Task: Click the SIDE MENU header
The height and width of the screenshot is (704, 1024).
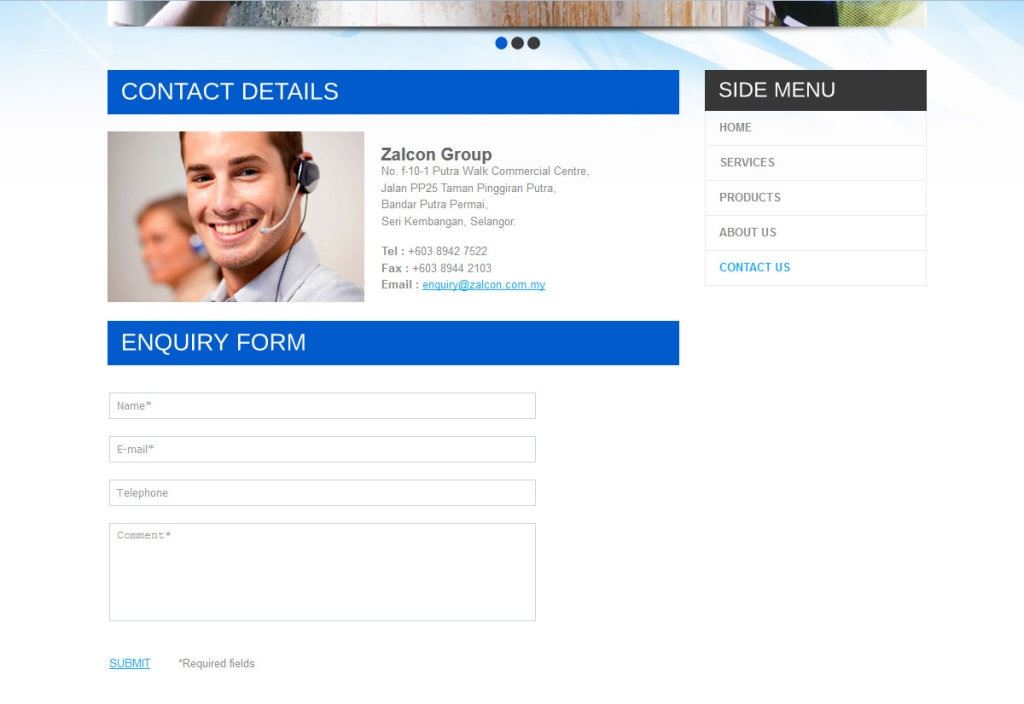Action: click(815, 90)
